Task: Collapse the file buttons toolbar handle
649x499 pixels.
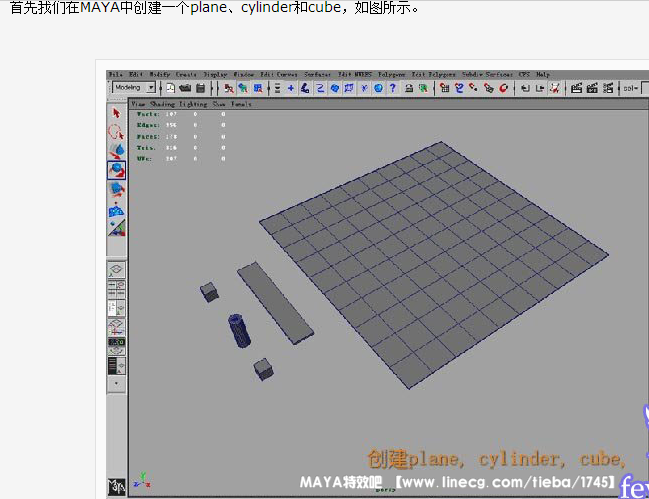Action: pyautogui.click(x=161, y=88)
